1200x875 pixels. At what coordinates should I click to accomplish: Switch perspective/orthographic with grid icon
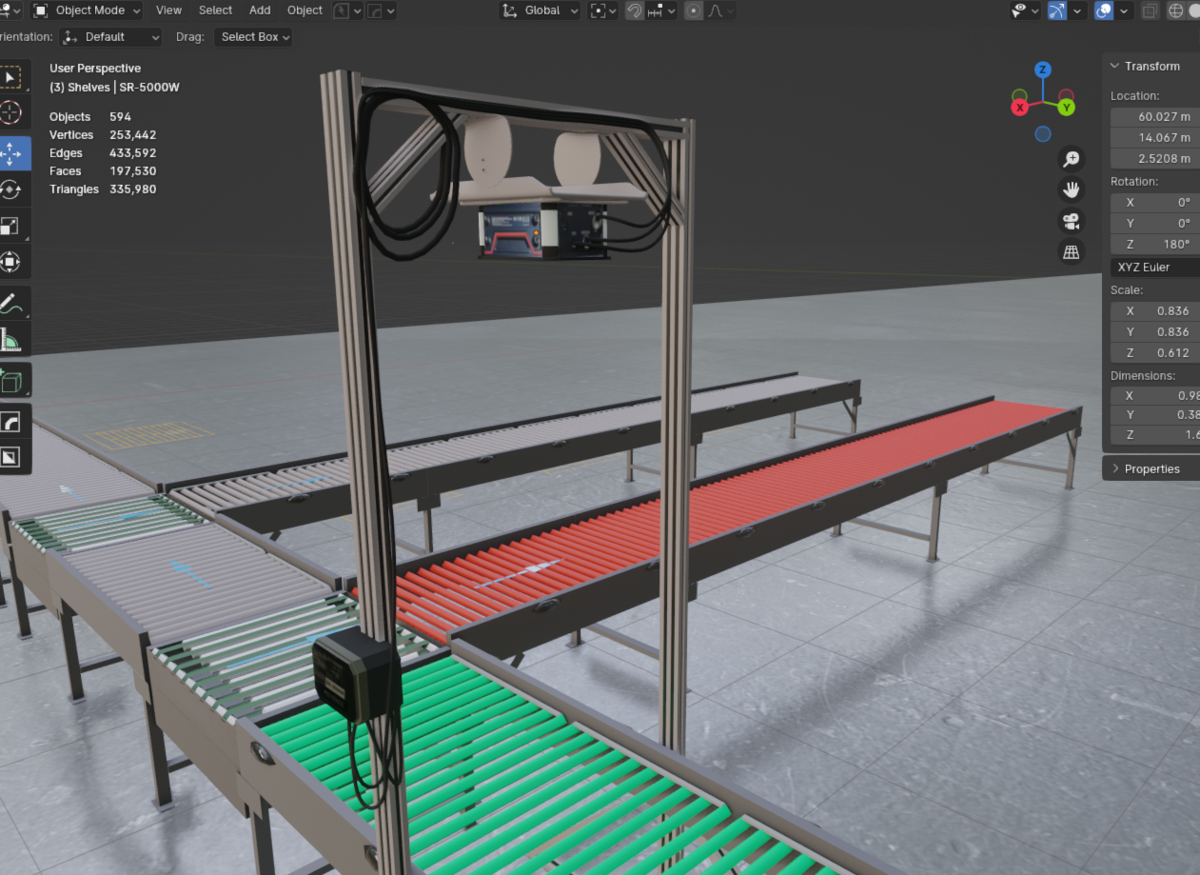point(1071,252)
